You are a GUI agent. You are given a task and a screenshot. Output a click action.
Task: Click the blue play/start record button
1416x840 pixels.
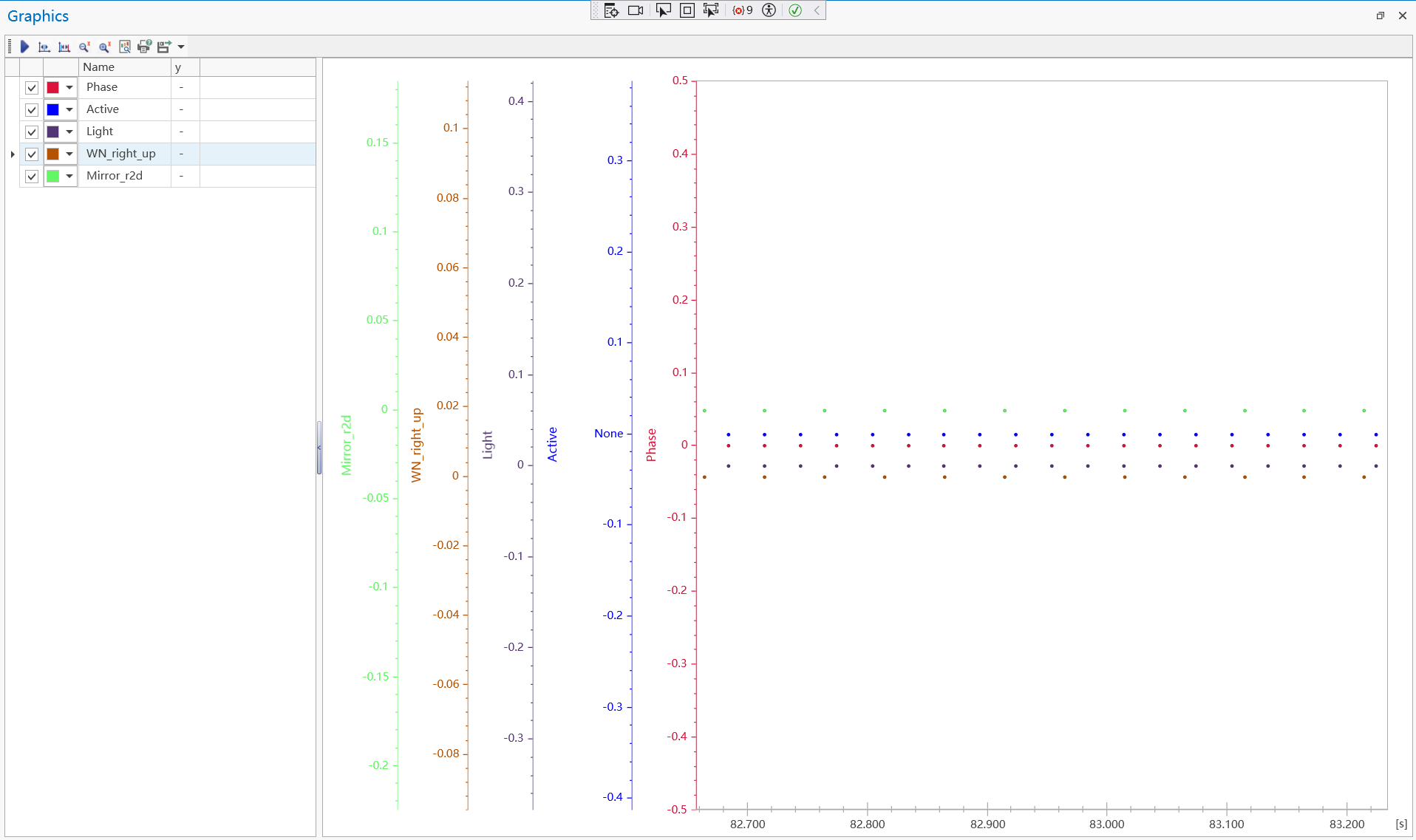point(24,47)
